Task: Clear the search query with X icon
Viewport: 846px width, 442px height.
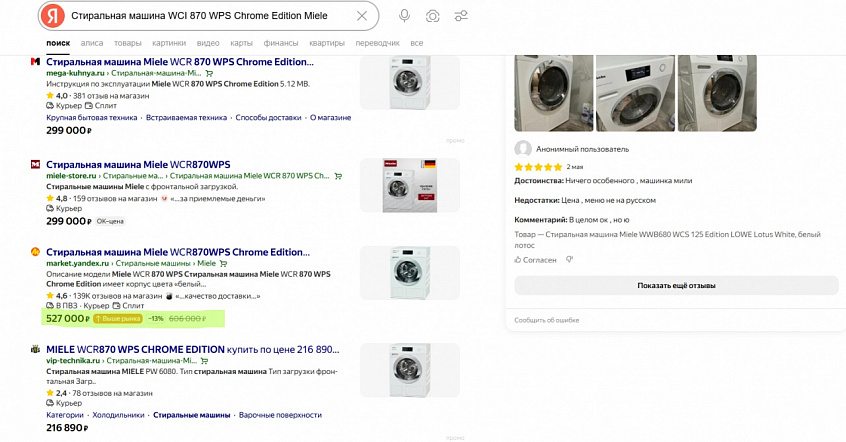Action: point(362,16)
